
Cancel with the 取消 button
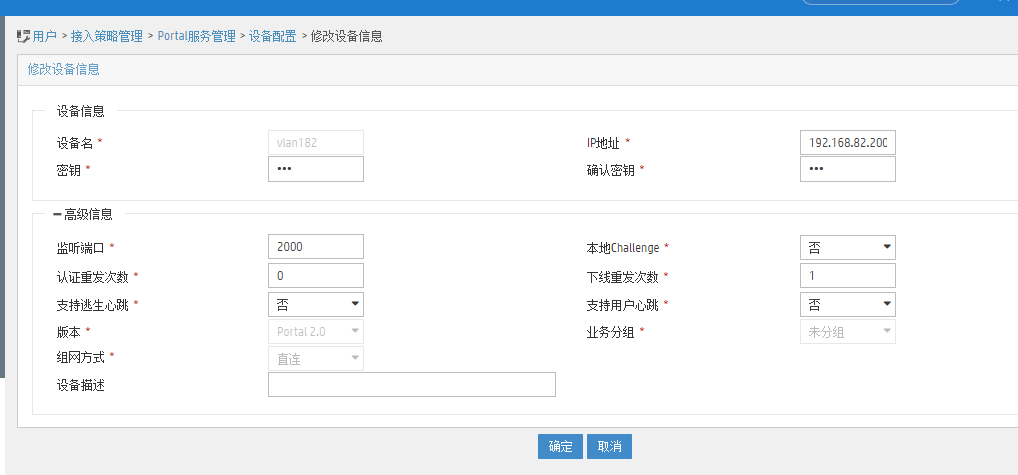pos(609,447)
